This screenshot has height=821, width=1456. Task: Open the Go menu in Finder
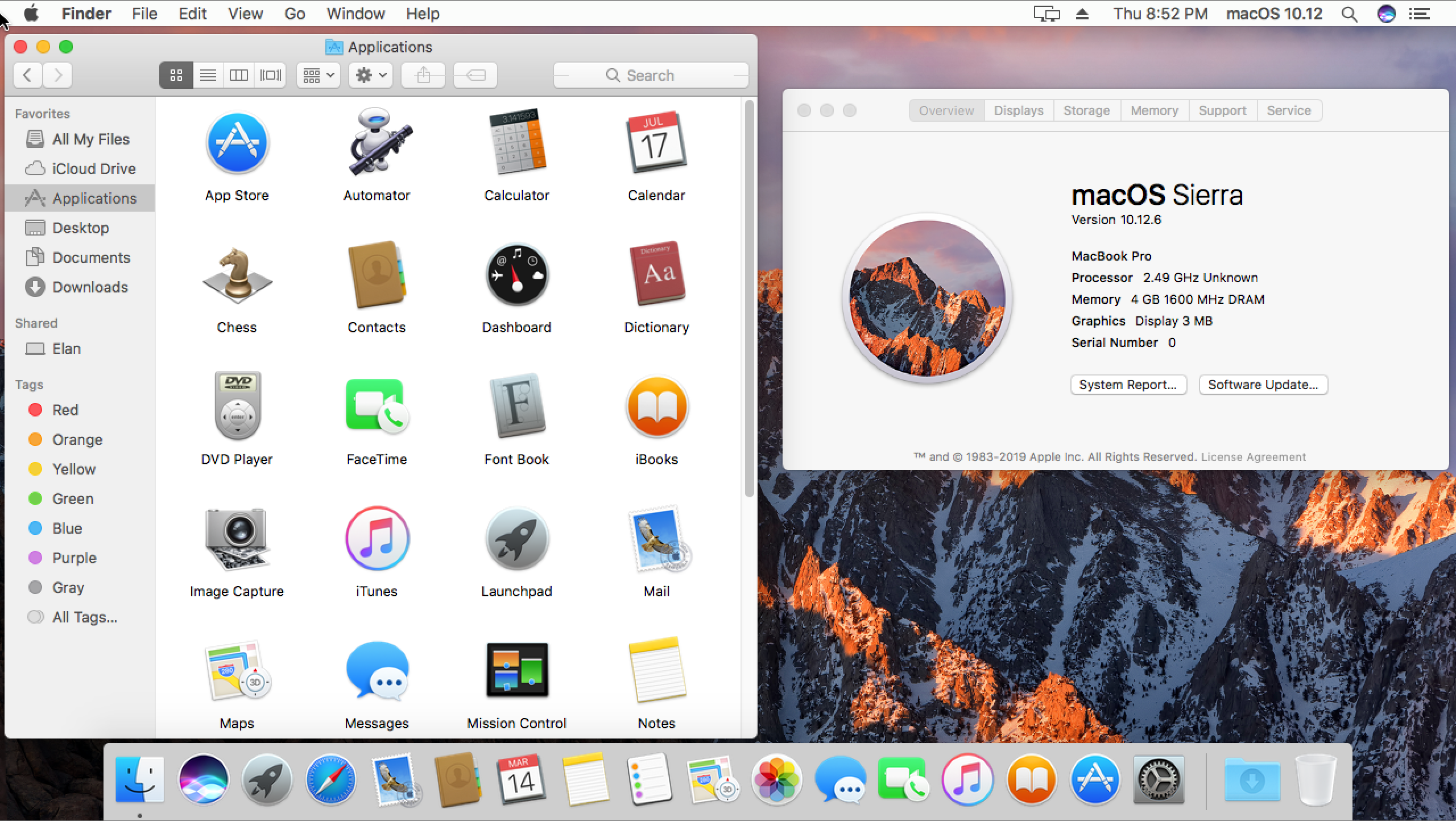point(293,13)
